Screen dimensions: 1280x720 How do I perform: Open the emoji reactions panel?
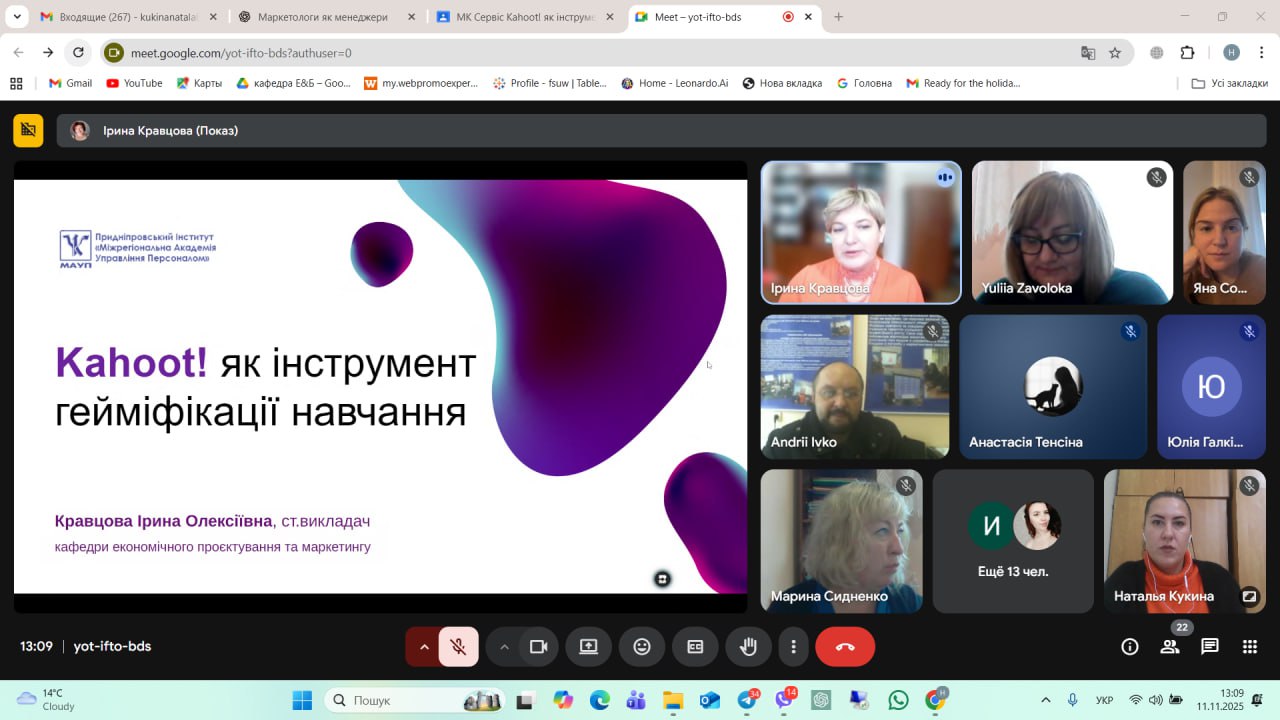[x=642, y=647]
